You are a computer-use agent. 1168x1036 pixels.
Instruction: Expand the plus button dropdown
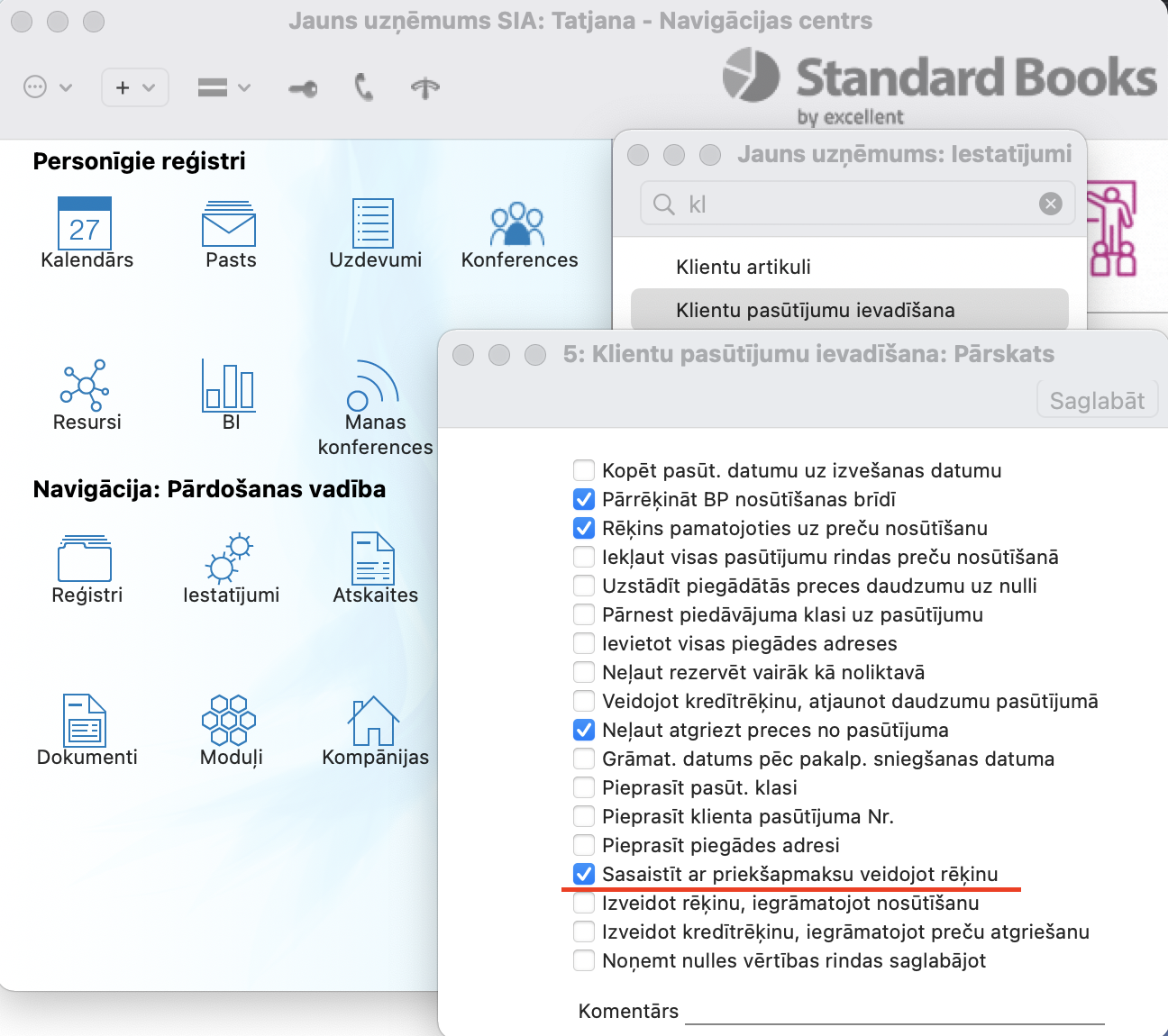135,87
